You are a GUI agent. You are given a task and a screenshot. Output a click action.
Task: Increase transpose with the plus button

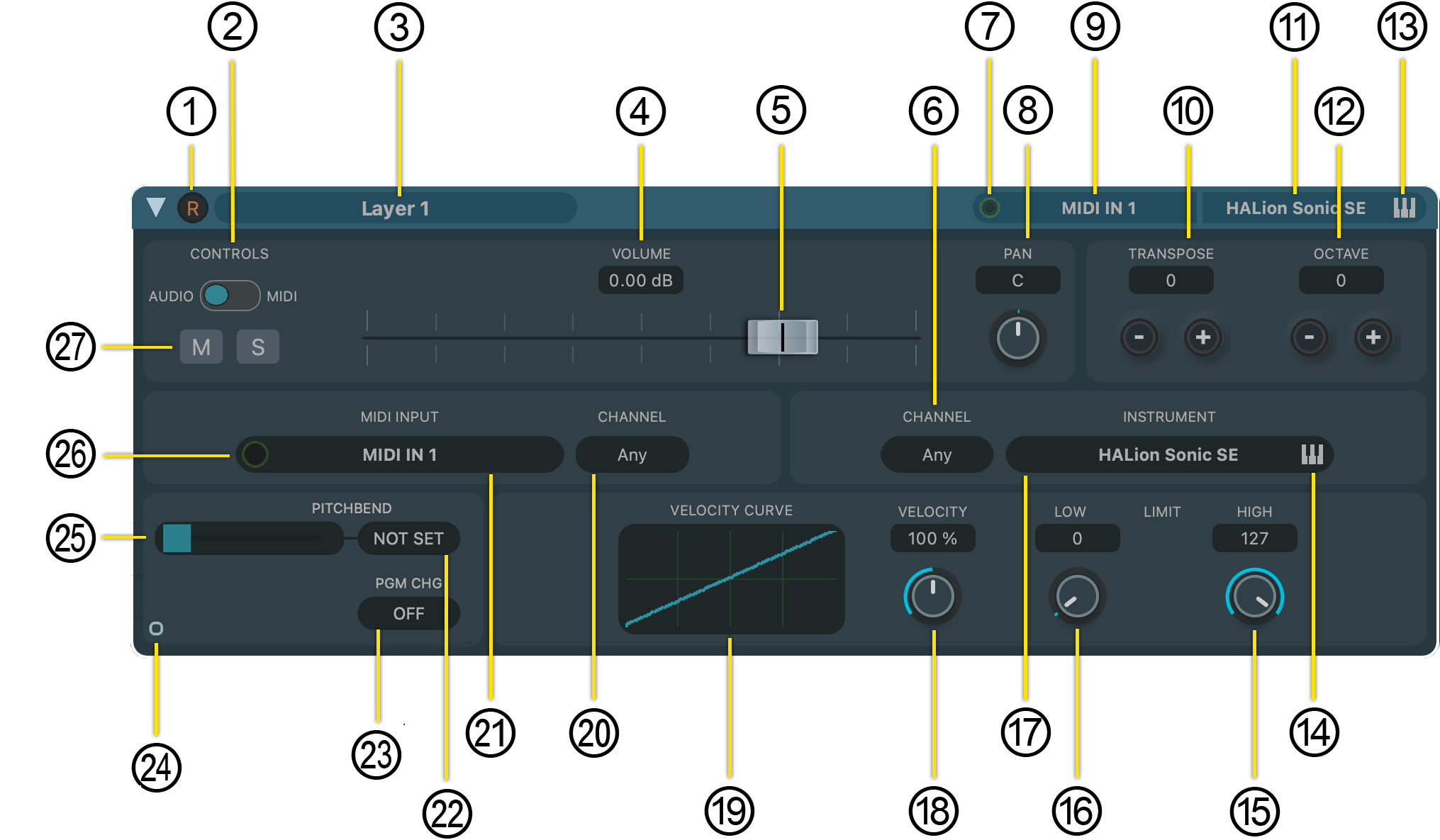(1202, 337)
